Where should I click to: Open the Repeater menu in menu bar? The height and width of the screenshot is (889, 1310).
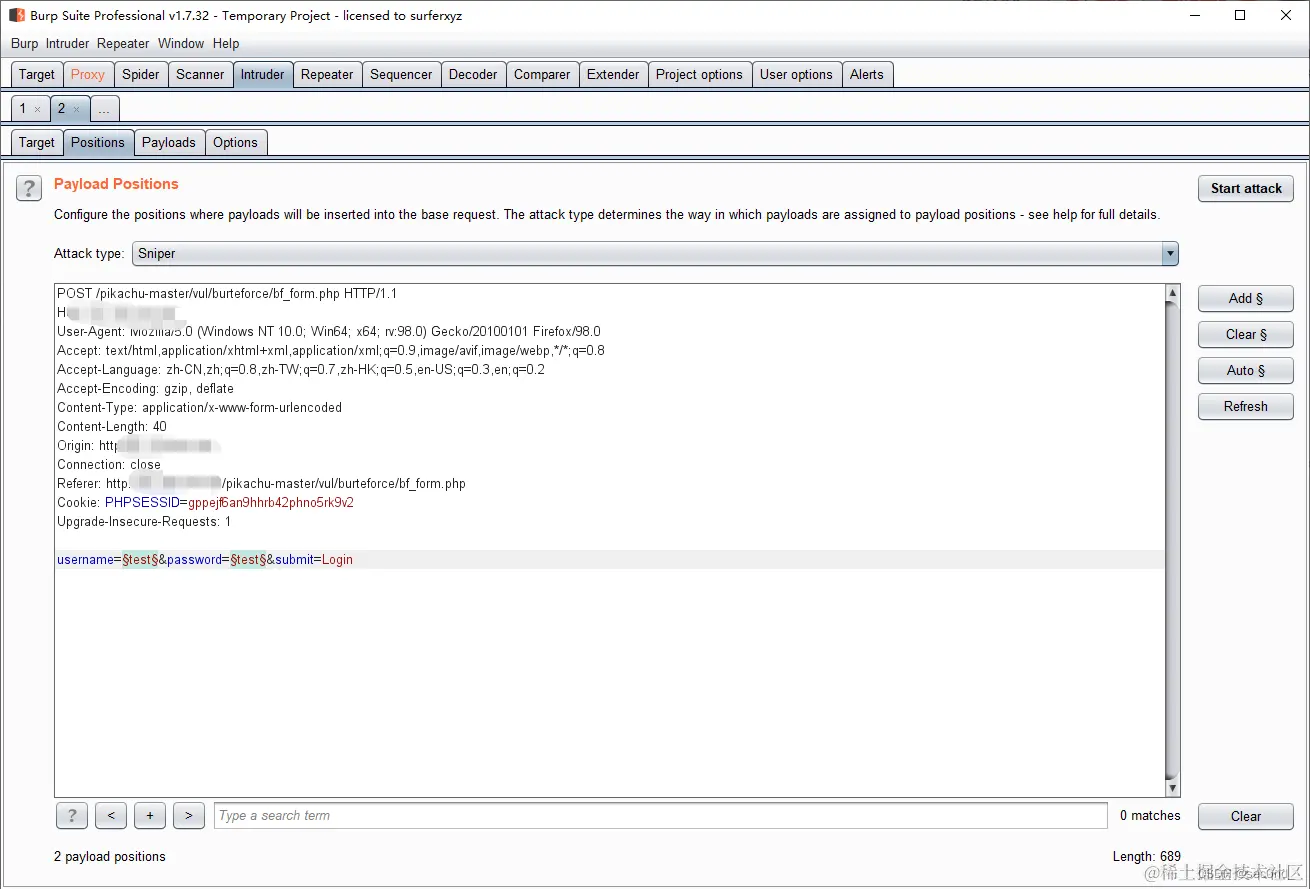[x=123, y=44]
